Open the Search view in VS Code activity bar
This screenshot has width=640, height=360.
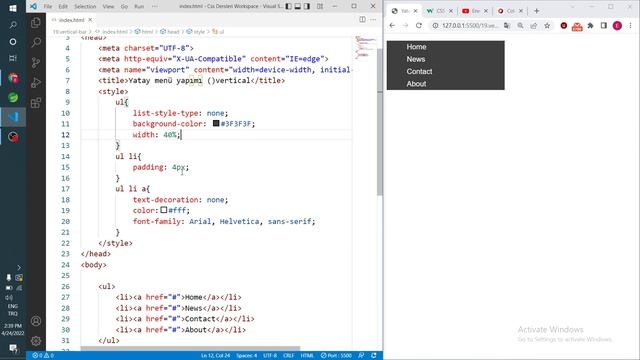[36, 42]
